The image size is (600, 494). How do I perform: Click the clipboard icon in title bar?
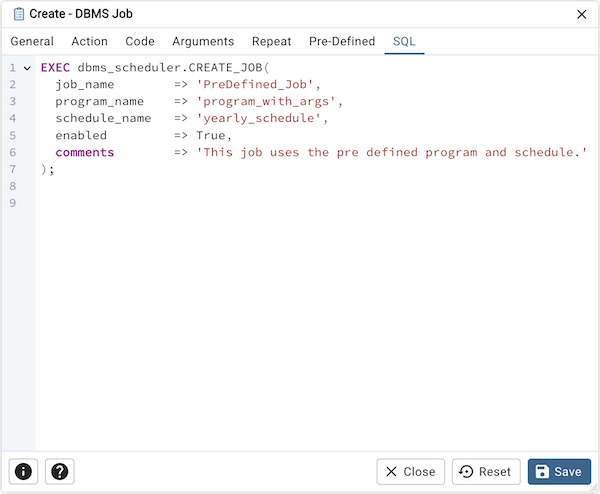pyautogui.click(x=18, y=14)
